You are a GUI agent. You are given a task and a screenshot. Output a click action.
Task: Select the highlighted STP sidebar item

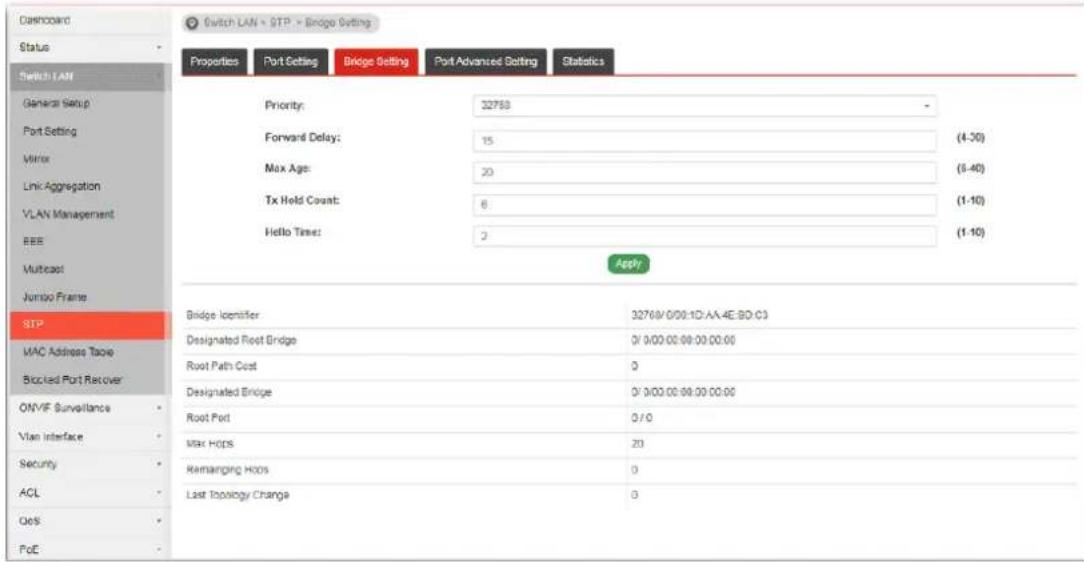pos(88,325)
